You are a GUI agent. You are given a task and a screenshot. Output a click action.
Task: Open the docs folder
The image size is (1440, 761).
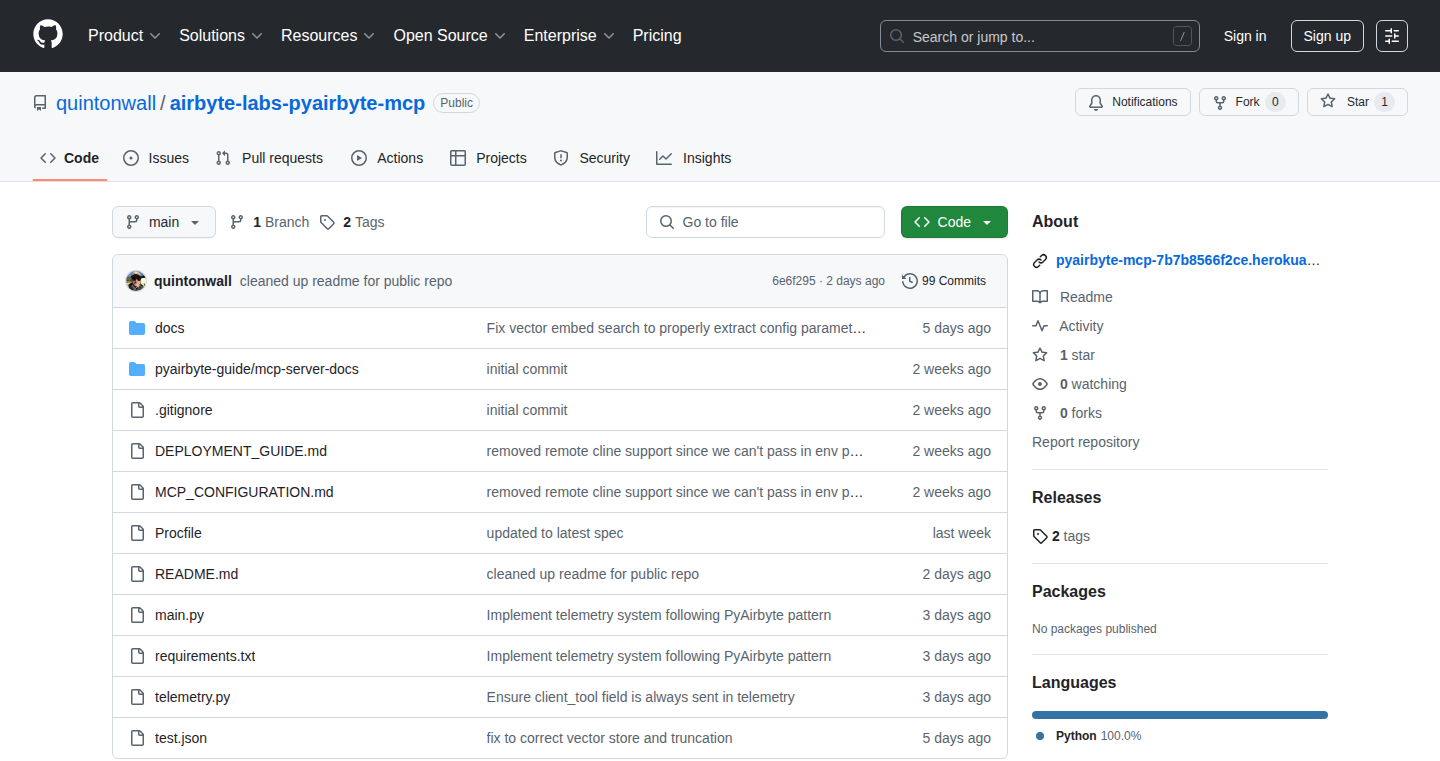click(x=170, y=328)
